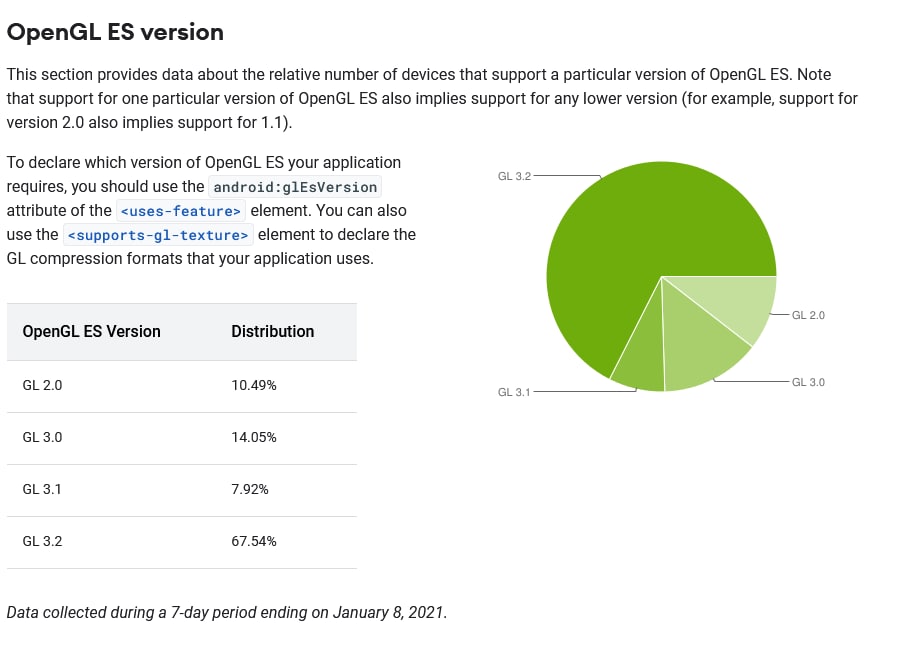
Task: Click the GL 3.1 table row name
Action: point(42,489)
